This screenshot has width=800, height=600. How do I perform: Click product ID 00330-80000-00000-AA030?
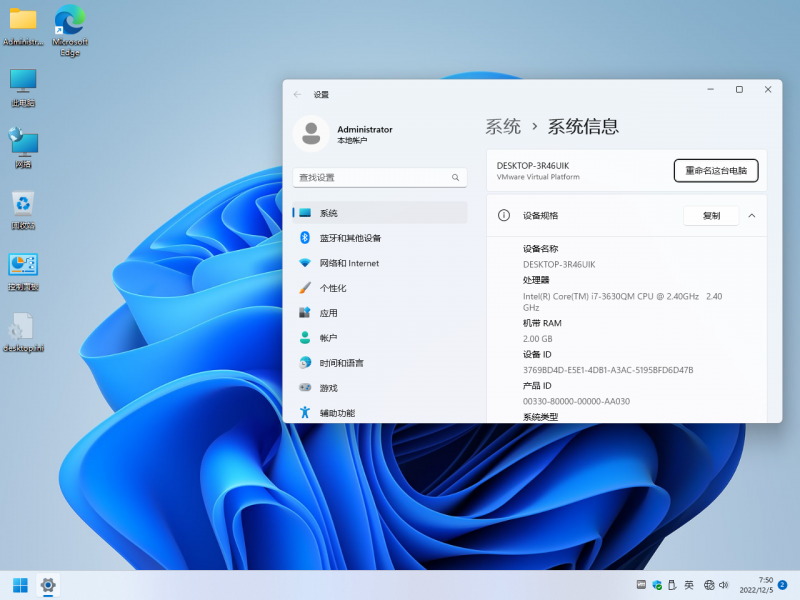pyautogui.click(x=577, y=401)
